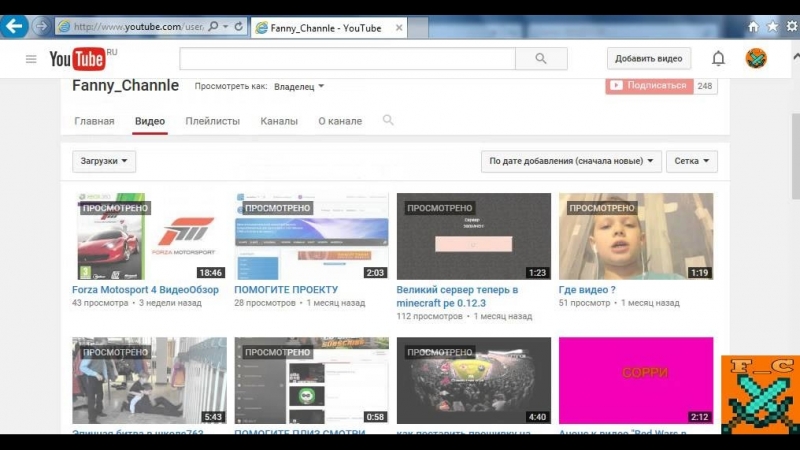Click the URL address field
The width and height of the screenshot is (800, 450).
(x=138, y=27)
